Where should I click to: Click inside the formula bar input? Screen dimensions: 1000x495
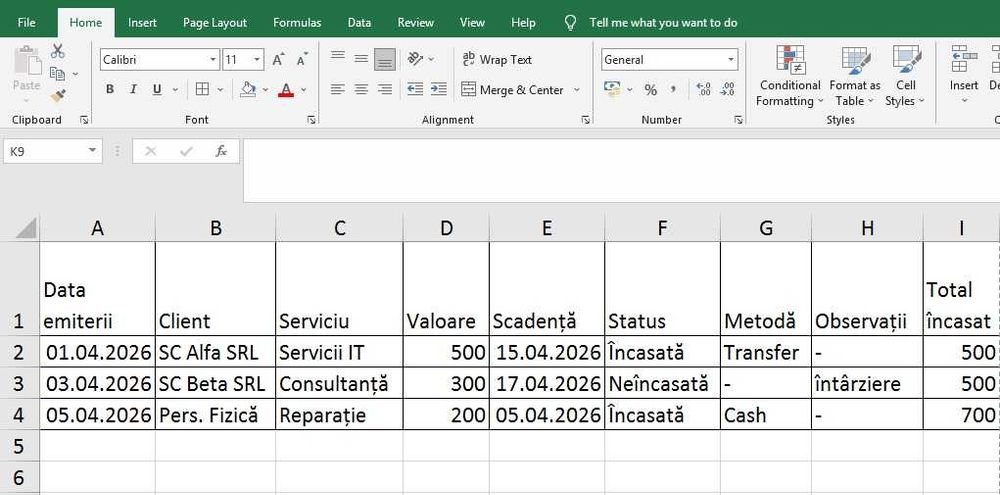pyautogui.click(x=621, y=170)
